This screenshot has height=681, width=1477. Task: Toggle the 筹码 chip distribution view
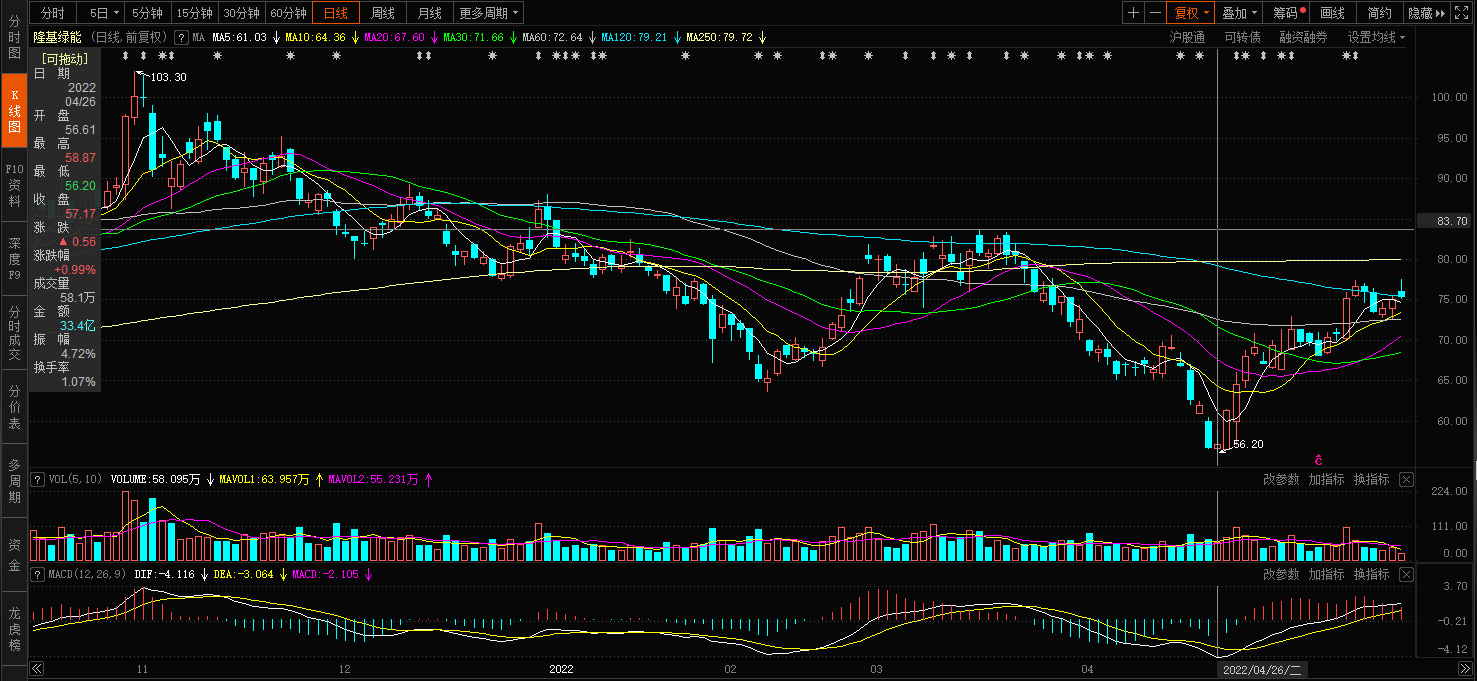point(1288,13)
